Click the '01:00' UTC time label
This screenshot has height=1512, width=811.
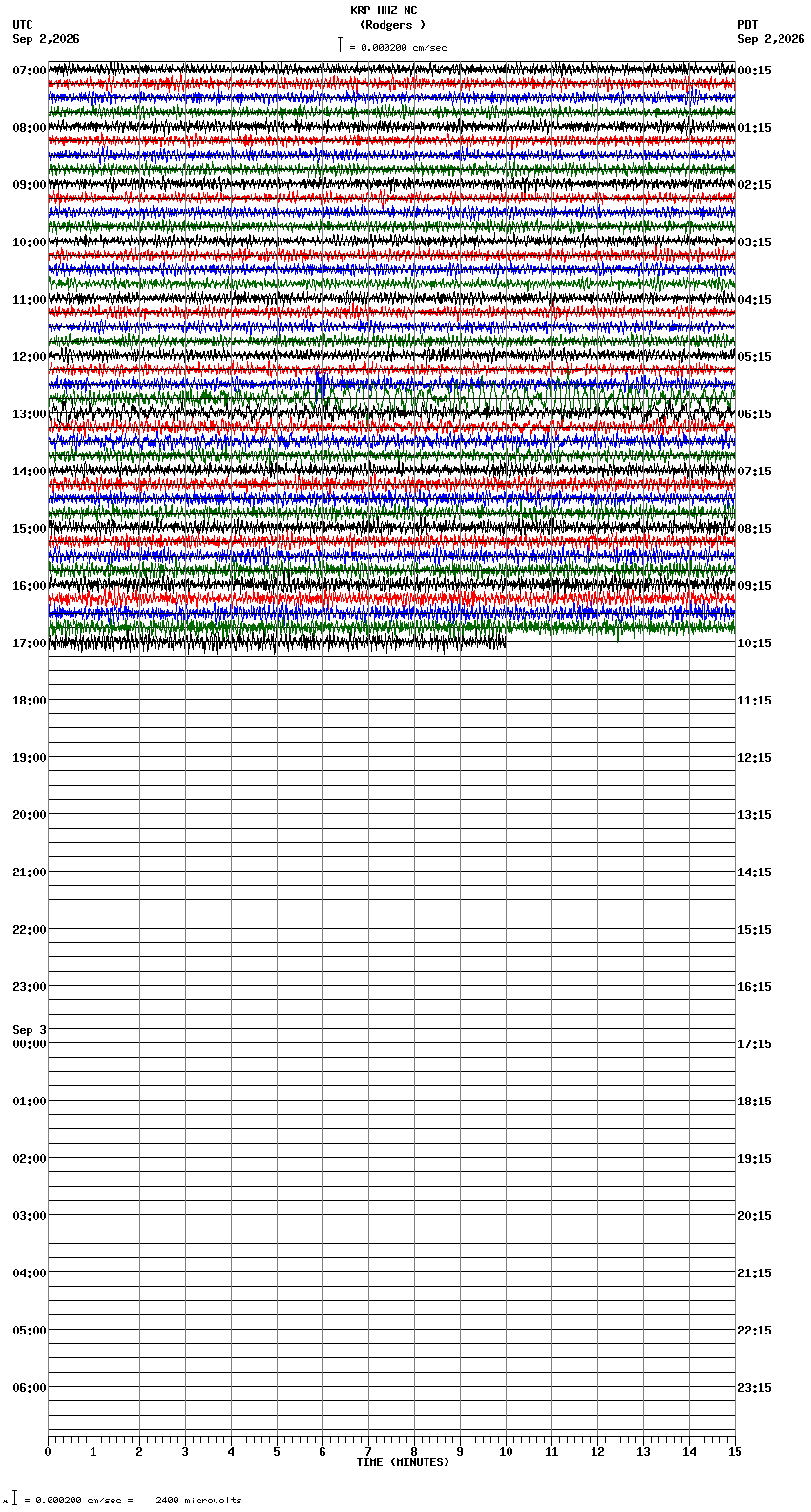[30, 1102]
